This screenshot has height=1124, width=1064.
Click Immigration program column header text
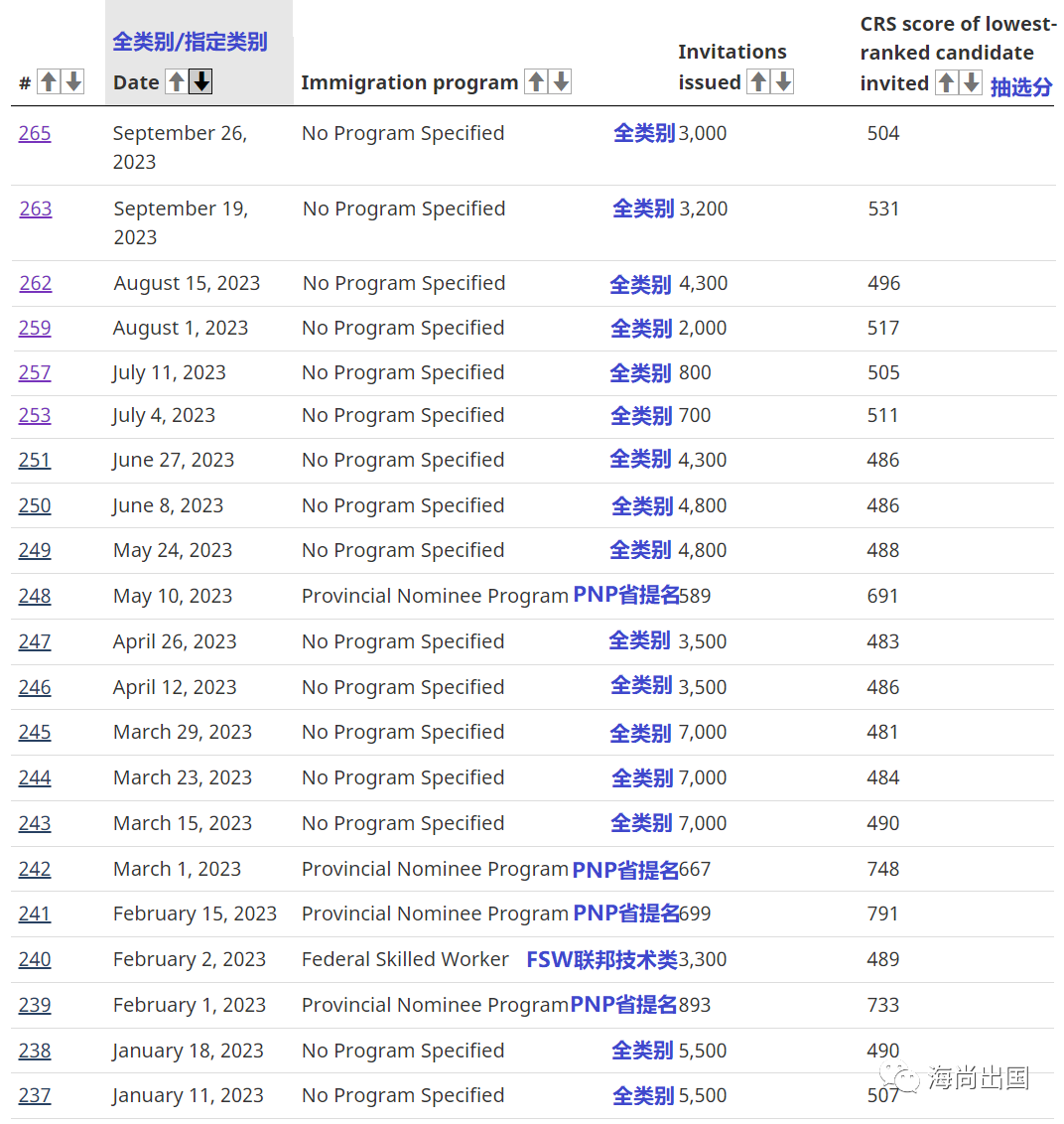click(x=409, y=82)
